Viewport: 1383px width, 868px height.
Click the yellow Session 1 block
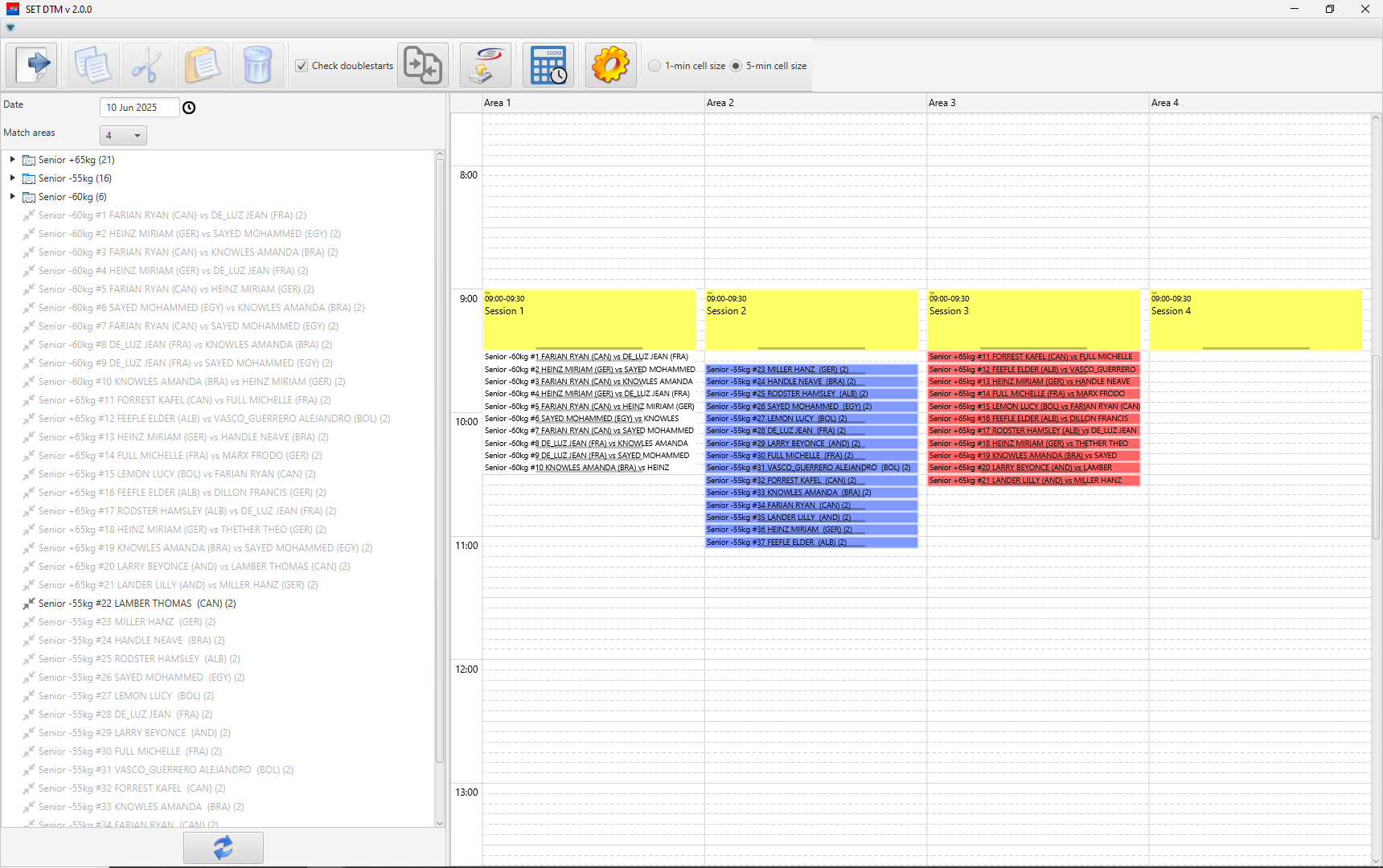(589, 320)
